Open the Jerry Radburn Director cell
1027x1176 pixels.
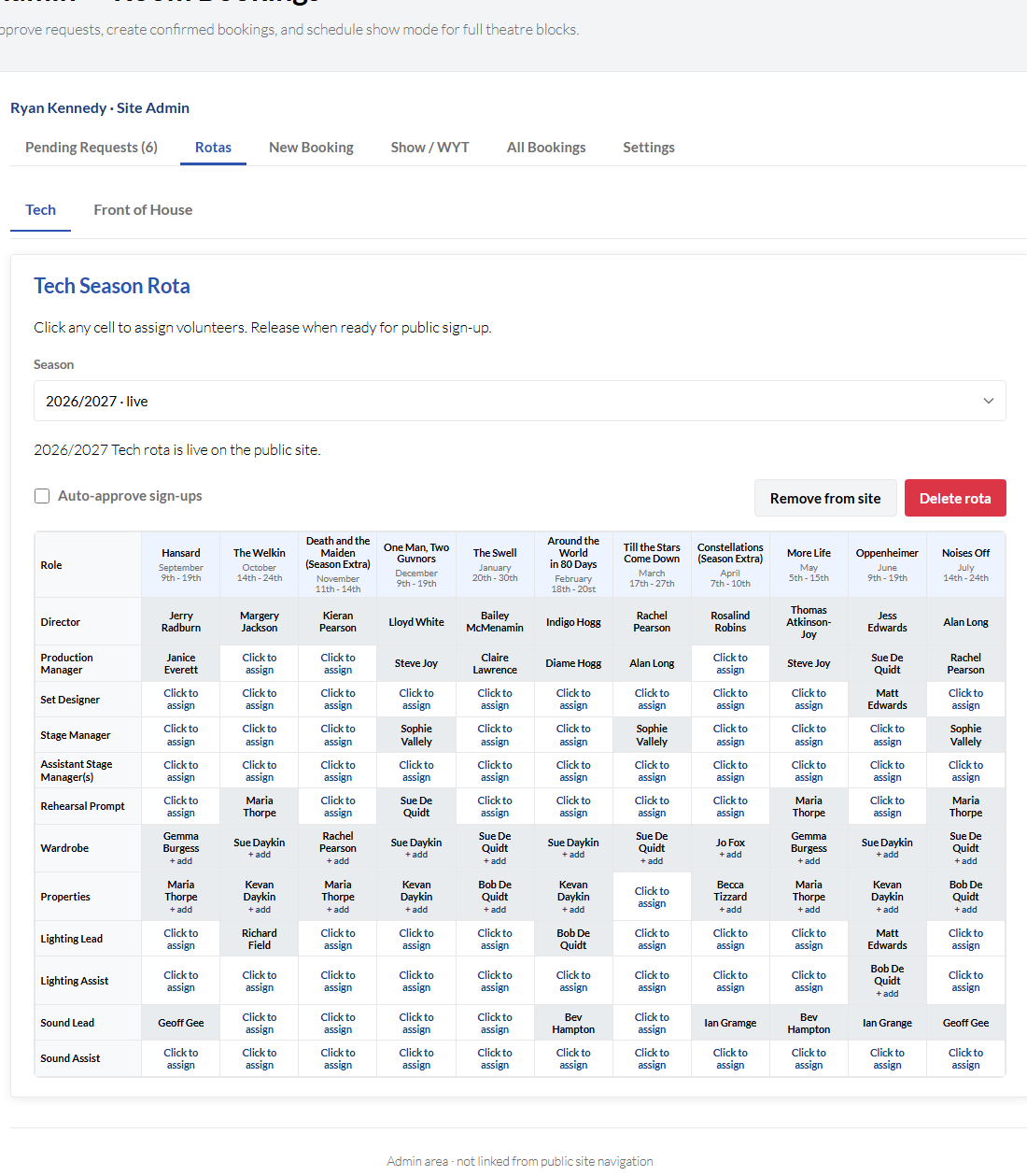tap(181, 622)
